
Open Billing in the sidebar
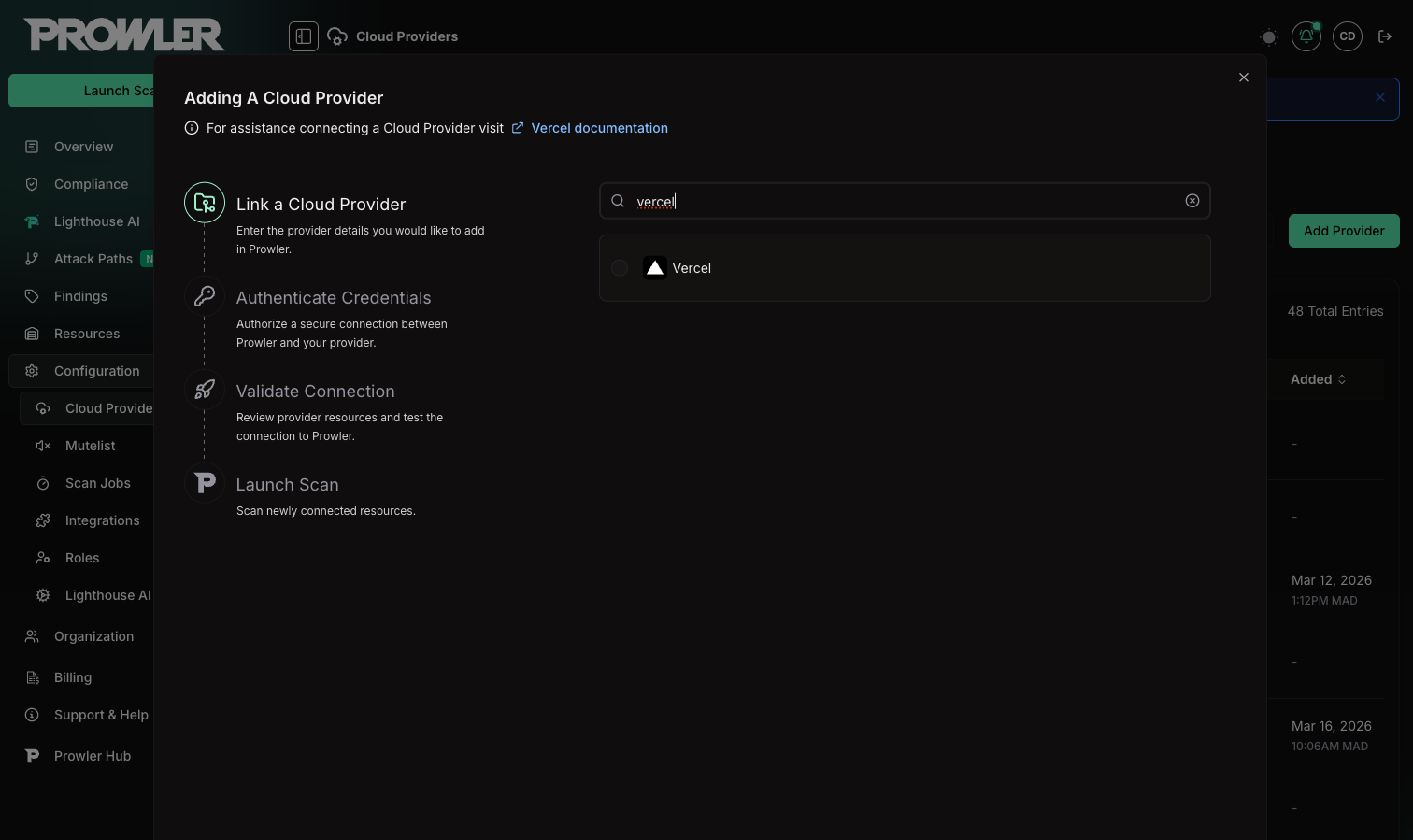(x=73, y=677)
